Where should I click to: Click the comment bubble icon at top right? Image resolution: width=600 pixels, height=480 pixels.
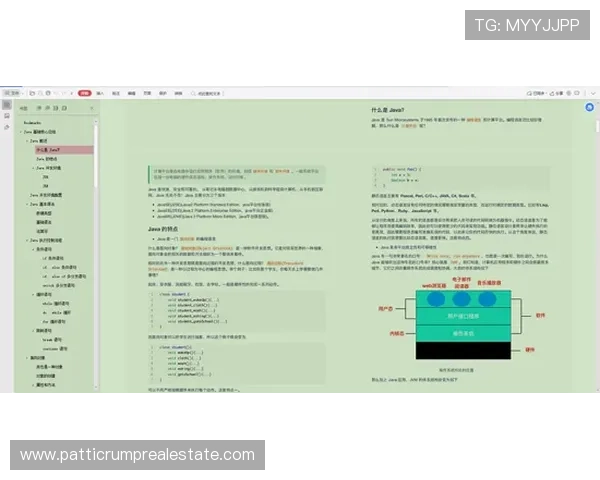click(x=577, y=93)
